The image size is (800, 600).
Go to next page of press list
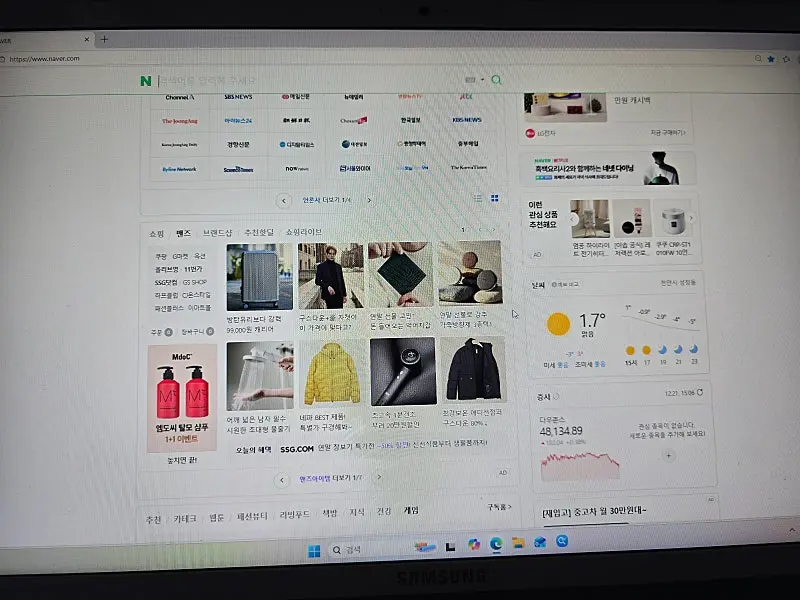click(368, 200)
